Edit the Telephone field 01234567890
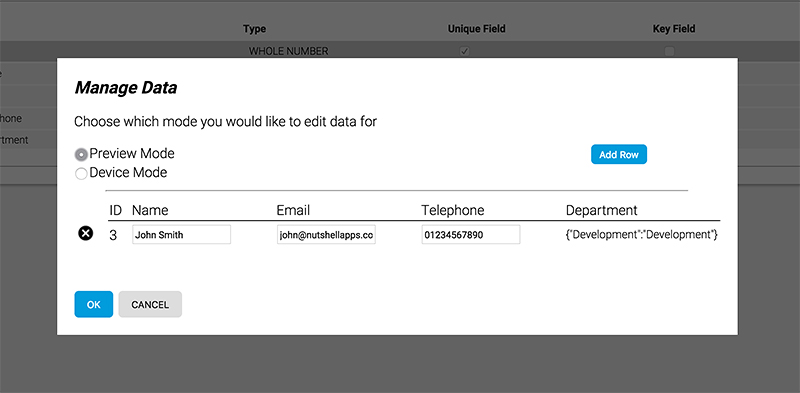 [x=471, y=235]
